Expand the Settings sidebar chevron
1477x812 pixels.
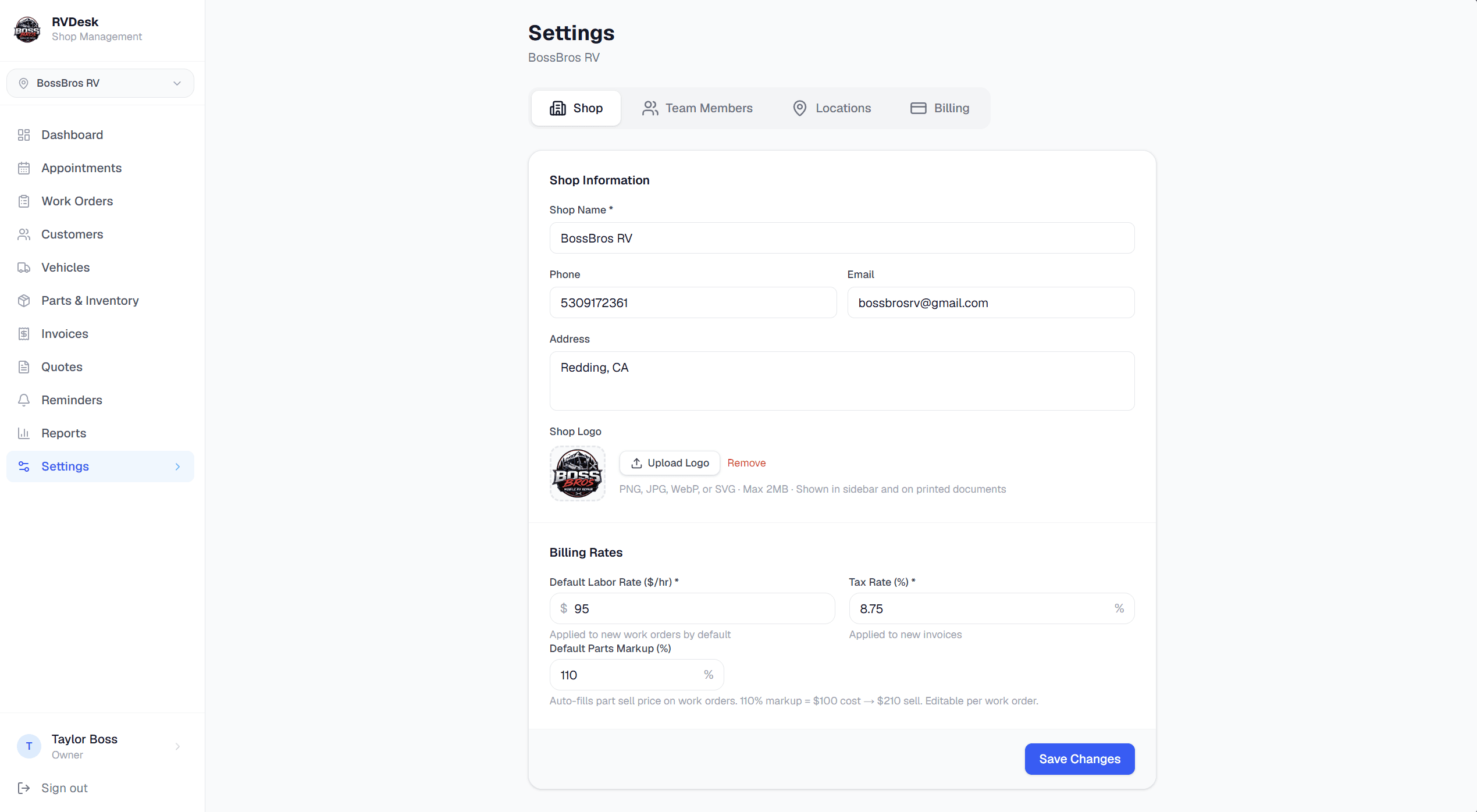coord(177,466)
